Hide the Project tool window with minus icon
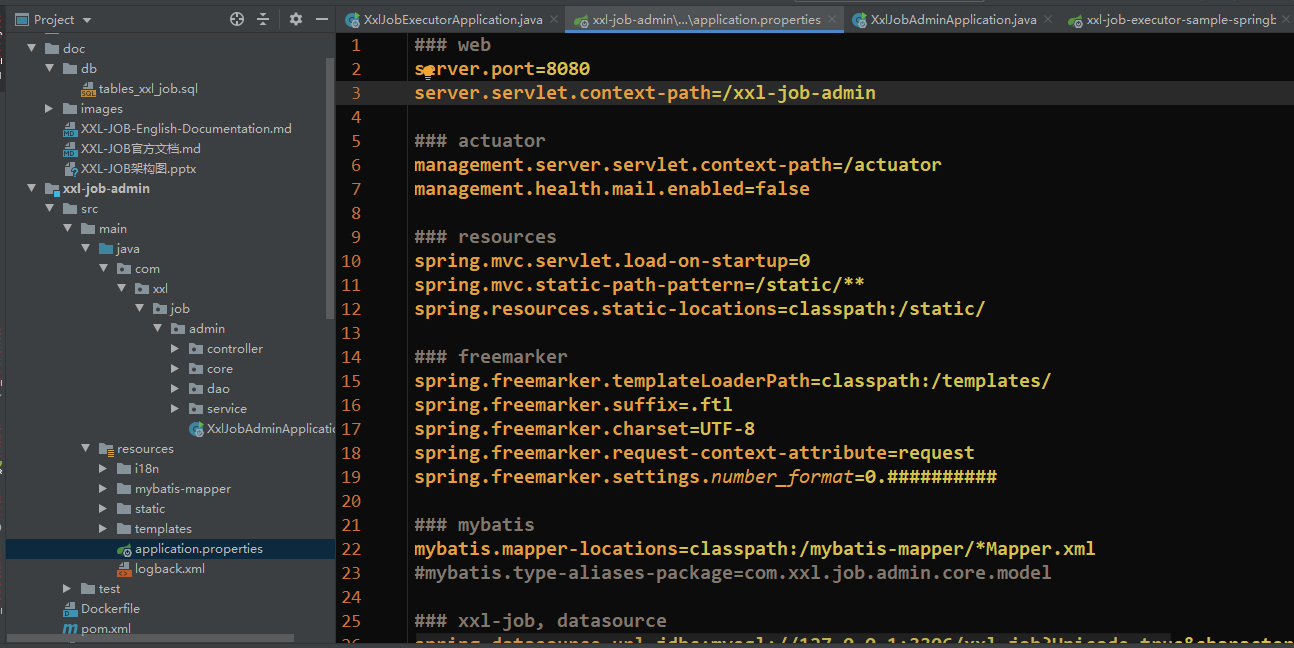 322,19
